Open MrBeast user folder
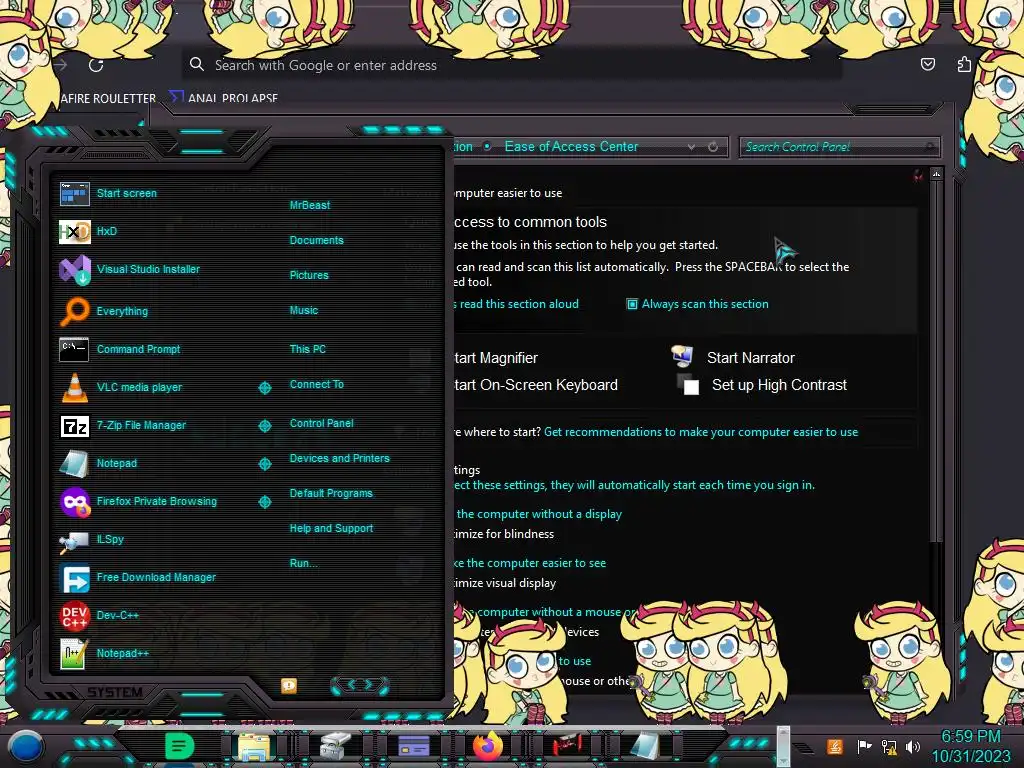Image resolution: width=1024 pixels, height=768 pixels. tap(310, 205)
